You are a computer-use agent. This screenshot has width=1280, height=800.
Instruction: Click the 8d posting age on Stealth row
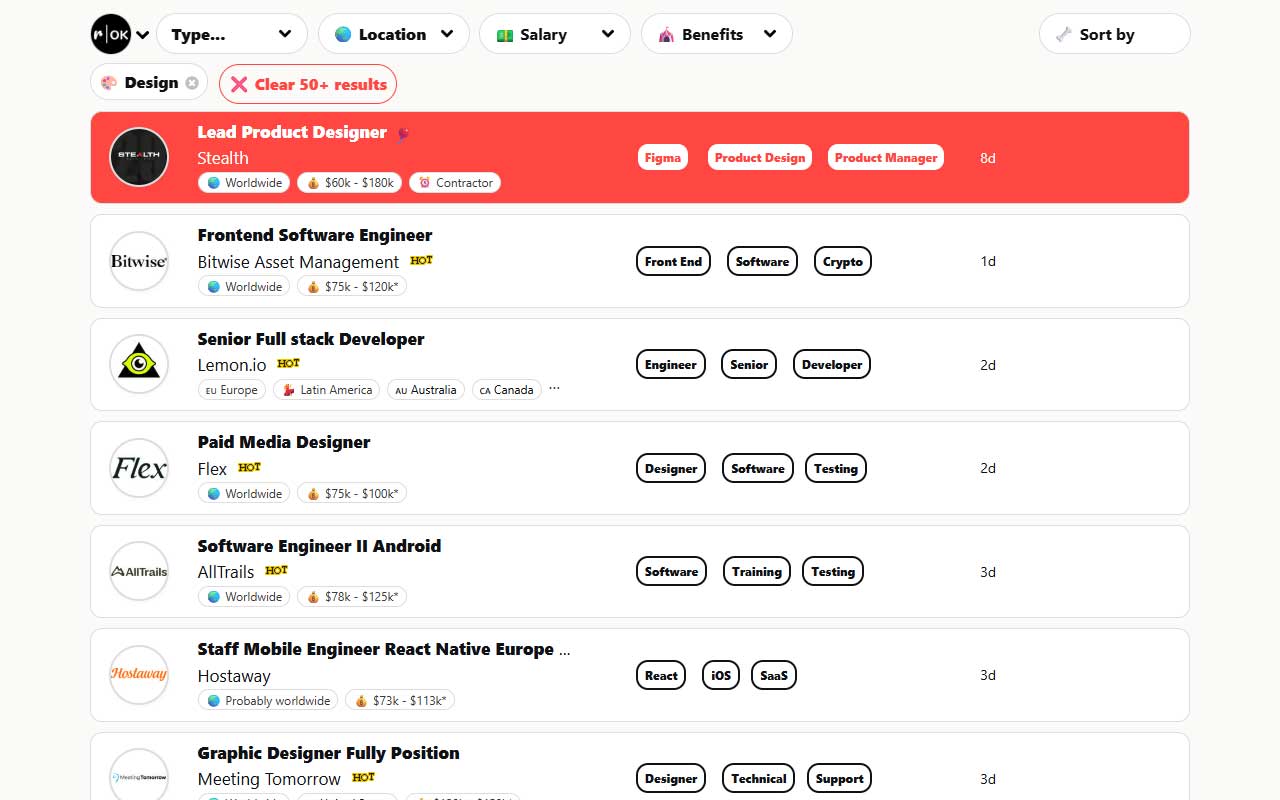988,158
